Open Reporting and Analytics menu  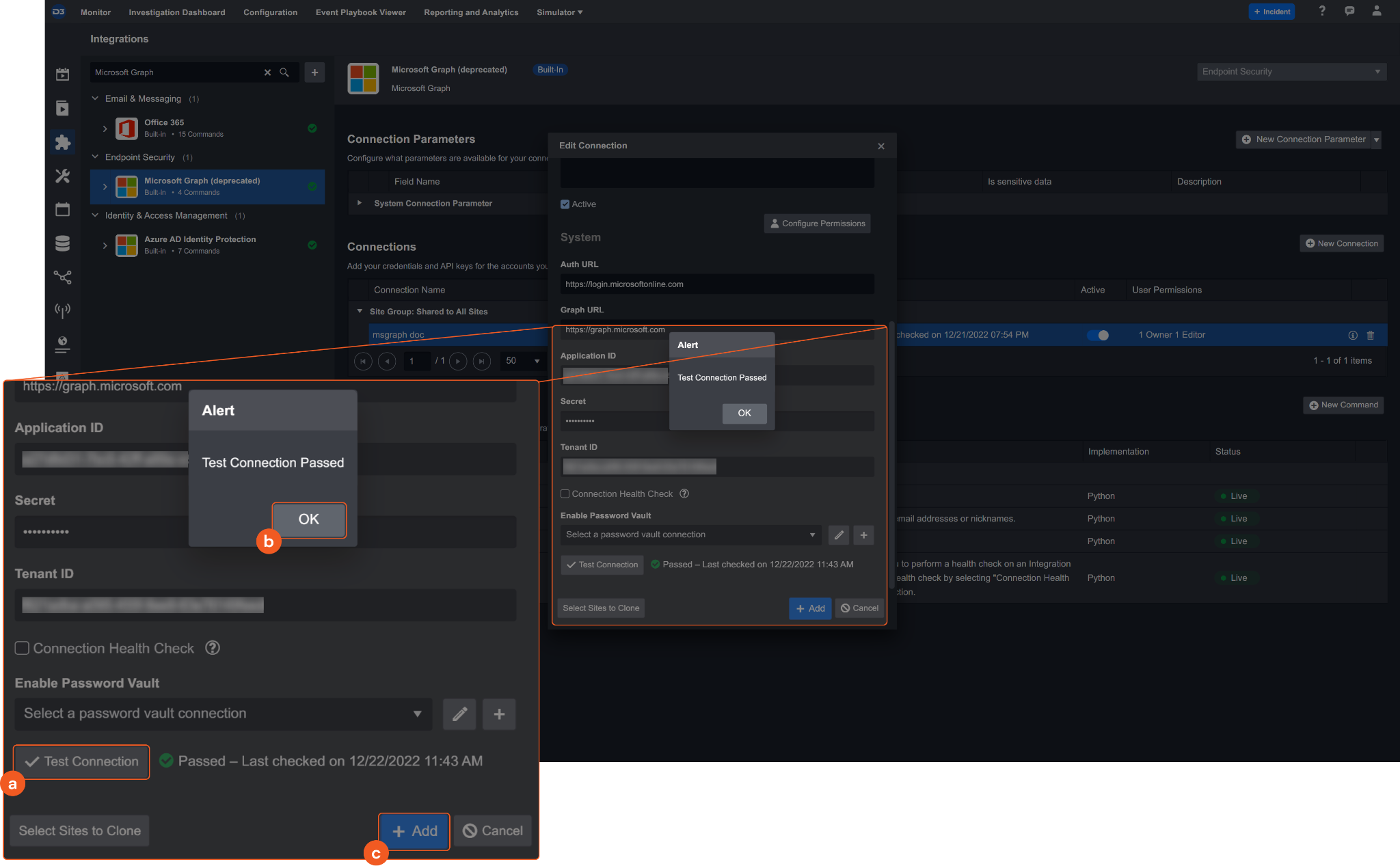[471, 12]
